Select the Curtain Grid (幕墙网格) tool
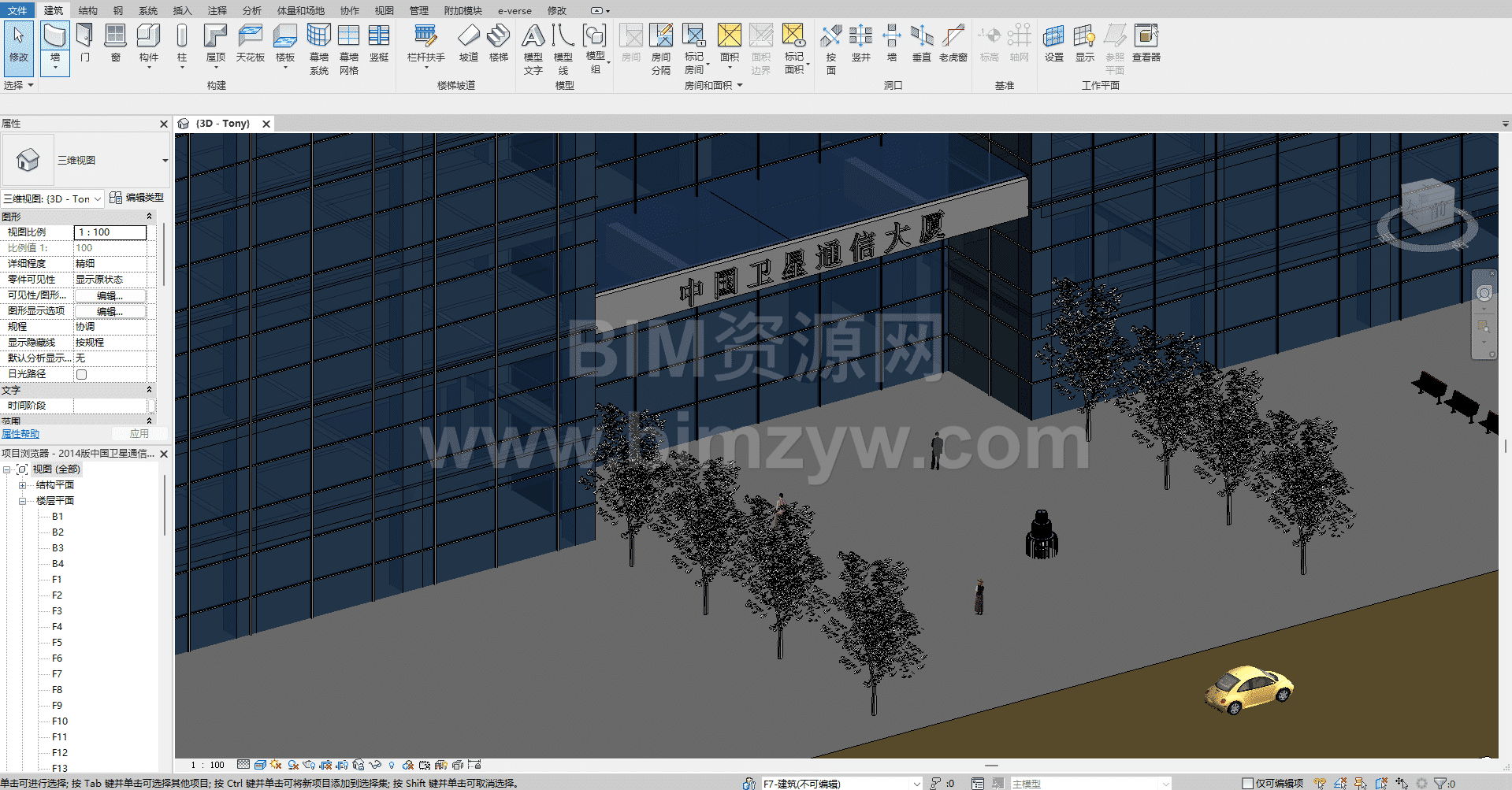 349,48
